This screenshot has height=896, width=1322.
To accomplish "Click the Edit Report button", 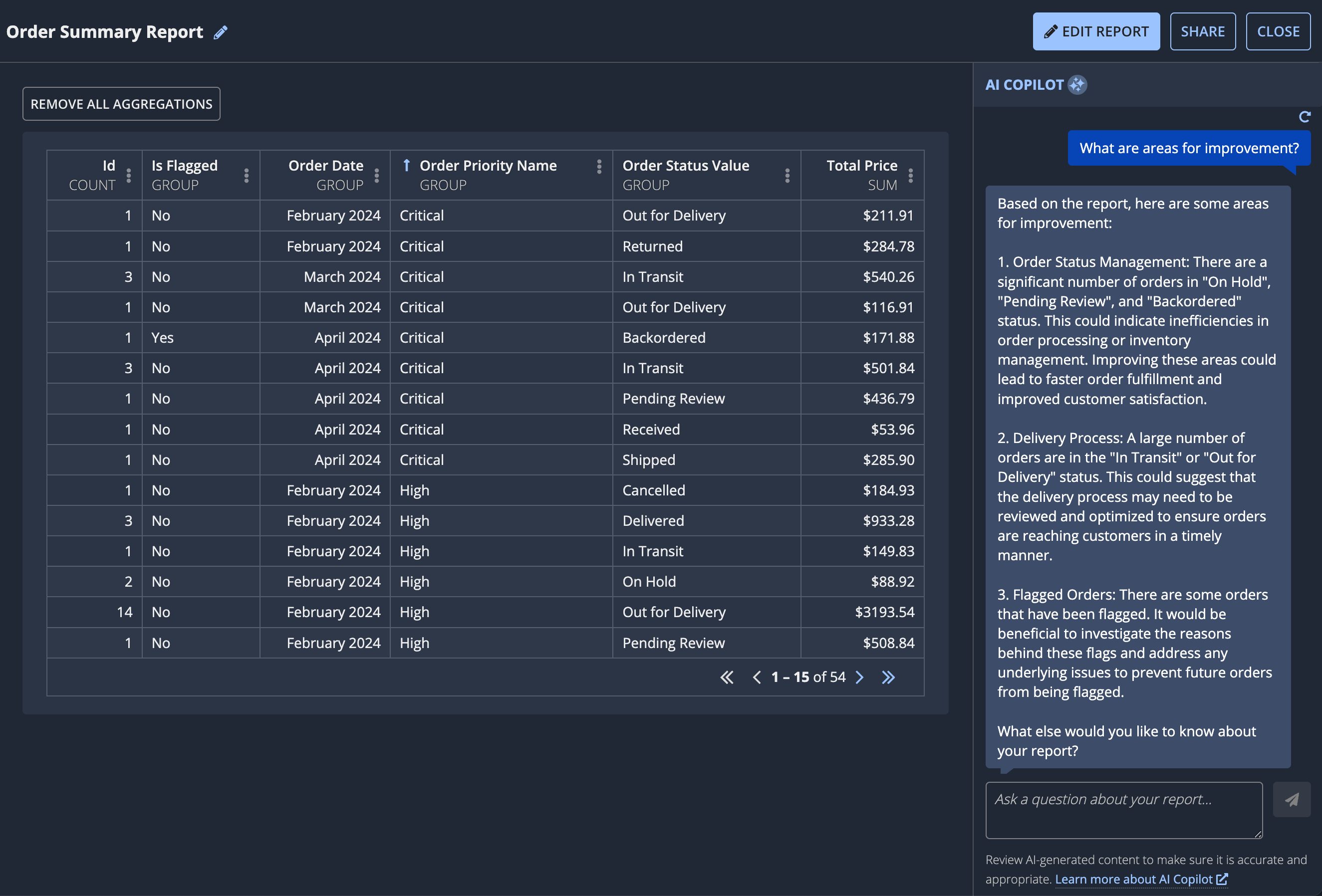I will (x=1096, y=31).
